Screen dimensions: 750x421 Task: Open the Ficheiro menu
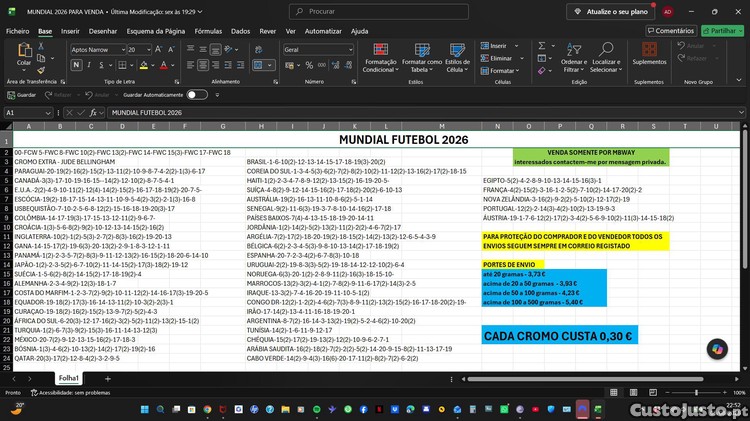pos(18,31)
